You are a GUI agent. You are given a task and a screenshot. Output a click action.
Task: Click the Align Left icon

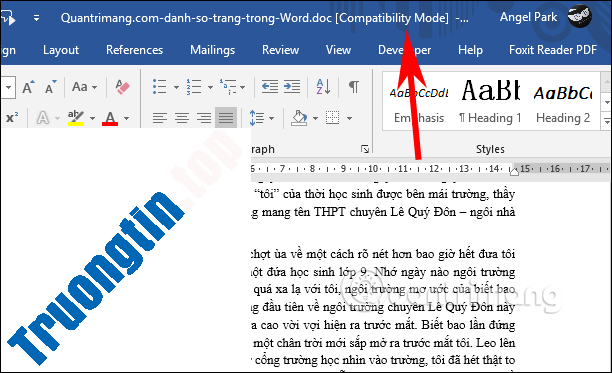tap(160, 117)
